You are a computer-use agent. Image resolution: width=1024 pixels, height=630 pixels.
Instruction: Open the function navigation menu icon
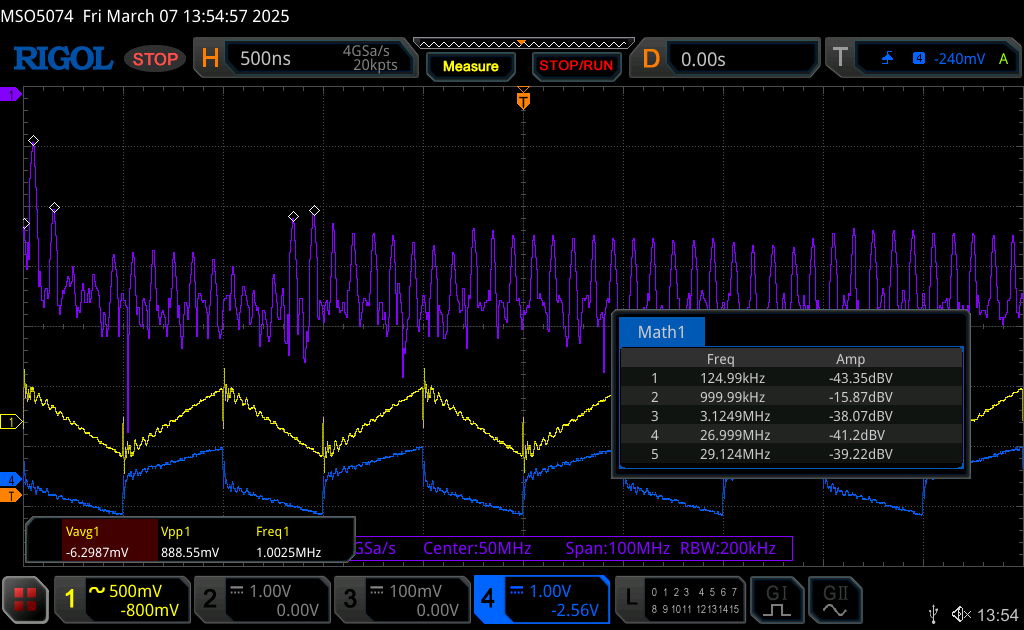click(24, 599)
